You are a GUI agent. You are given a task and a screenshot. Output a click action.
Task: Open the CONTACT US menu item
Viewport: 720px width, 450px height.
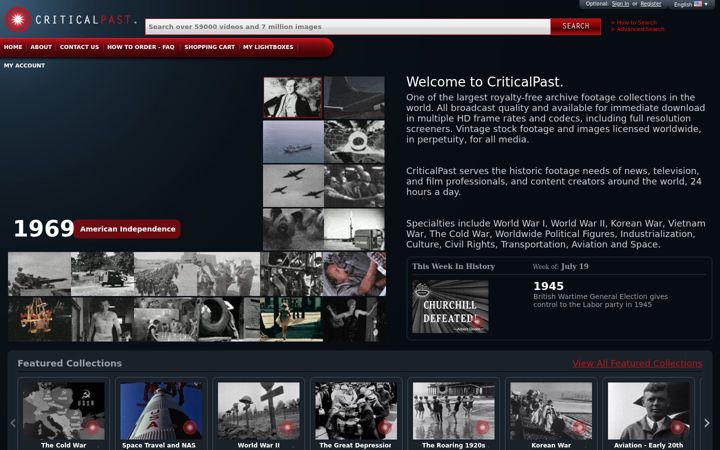click(x=79, y=47)
